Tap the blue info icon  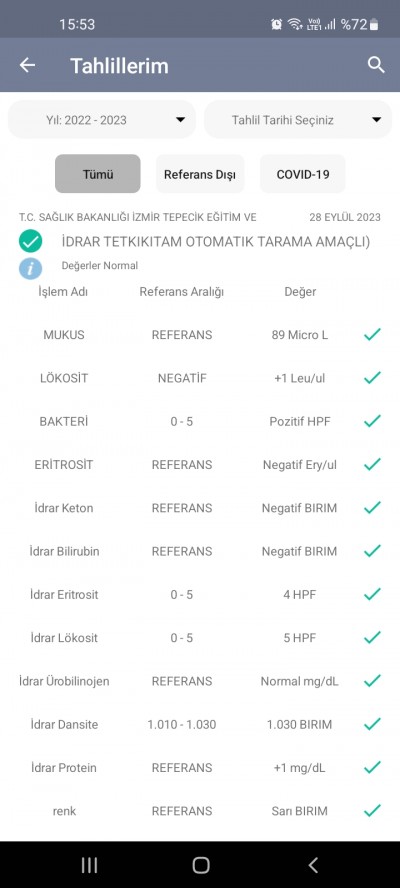pyautogui.click(x=31, y=268)
